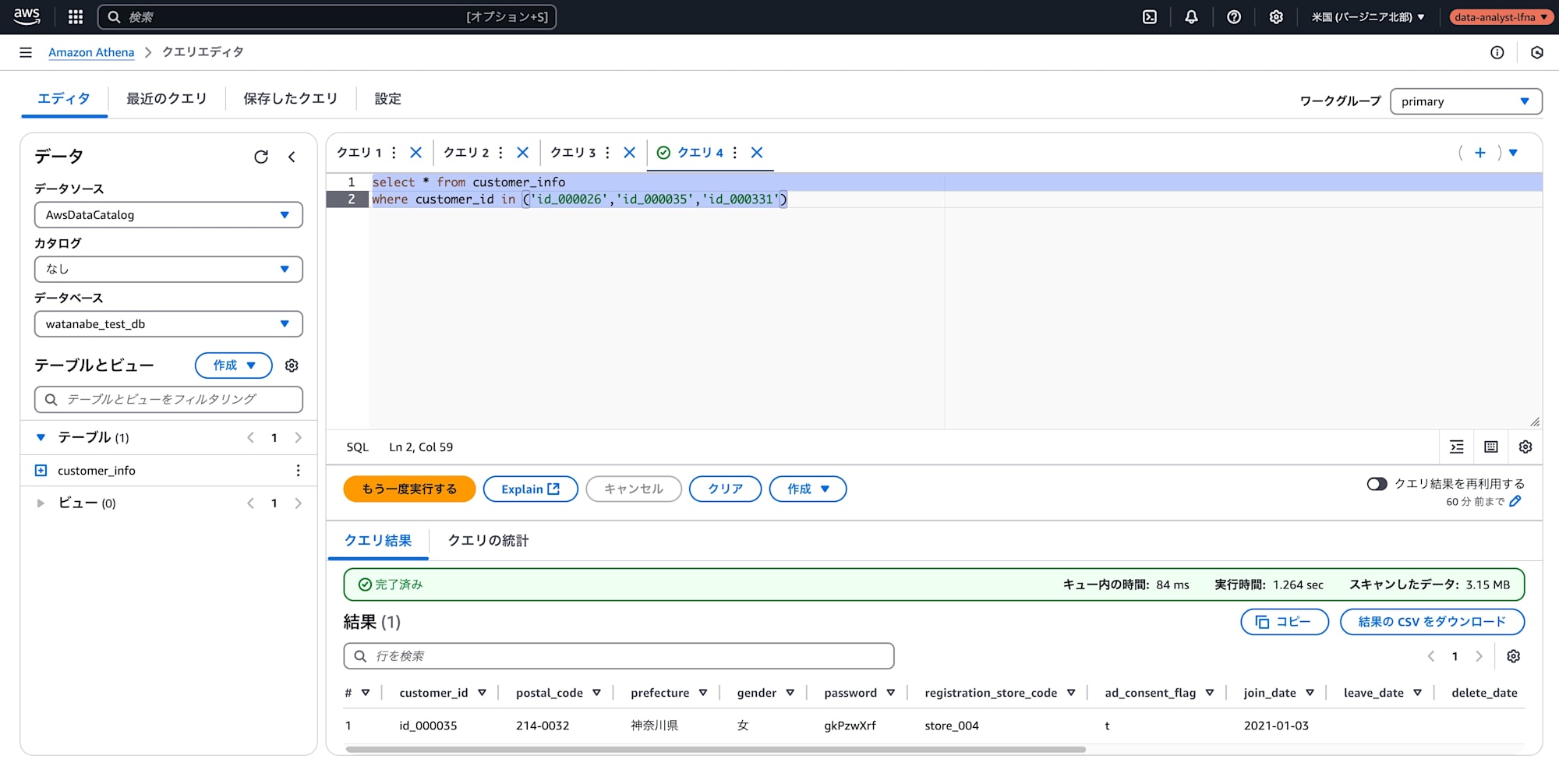The width and height of the screenshot is (1559, 784).
Task: Close the クエリ 1 tab
Action: point(415,153)
